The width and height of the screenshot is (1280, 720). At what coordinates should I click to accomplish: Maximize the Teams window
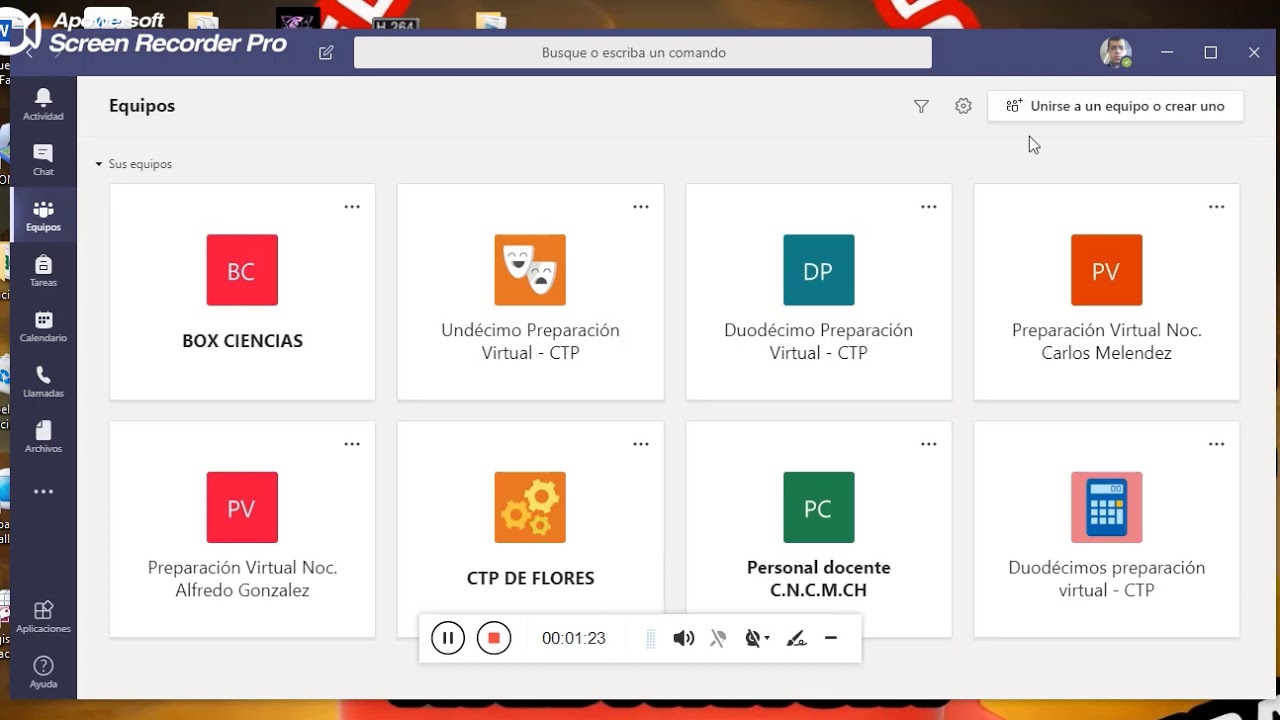(x=1210, y=53)
